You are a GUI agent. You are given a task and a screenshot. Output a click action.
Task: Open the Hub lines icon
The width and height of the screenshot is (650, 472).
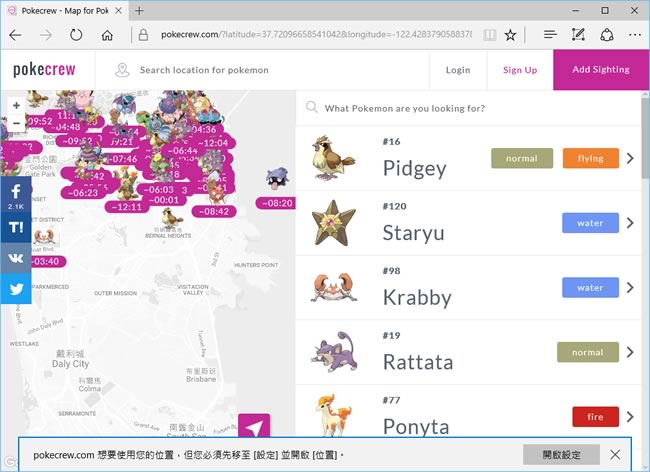tap(550, 35)
